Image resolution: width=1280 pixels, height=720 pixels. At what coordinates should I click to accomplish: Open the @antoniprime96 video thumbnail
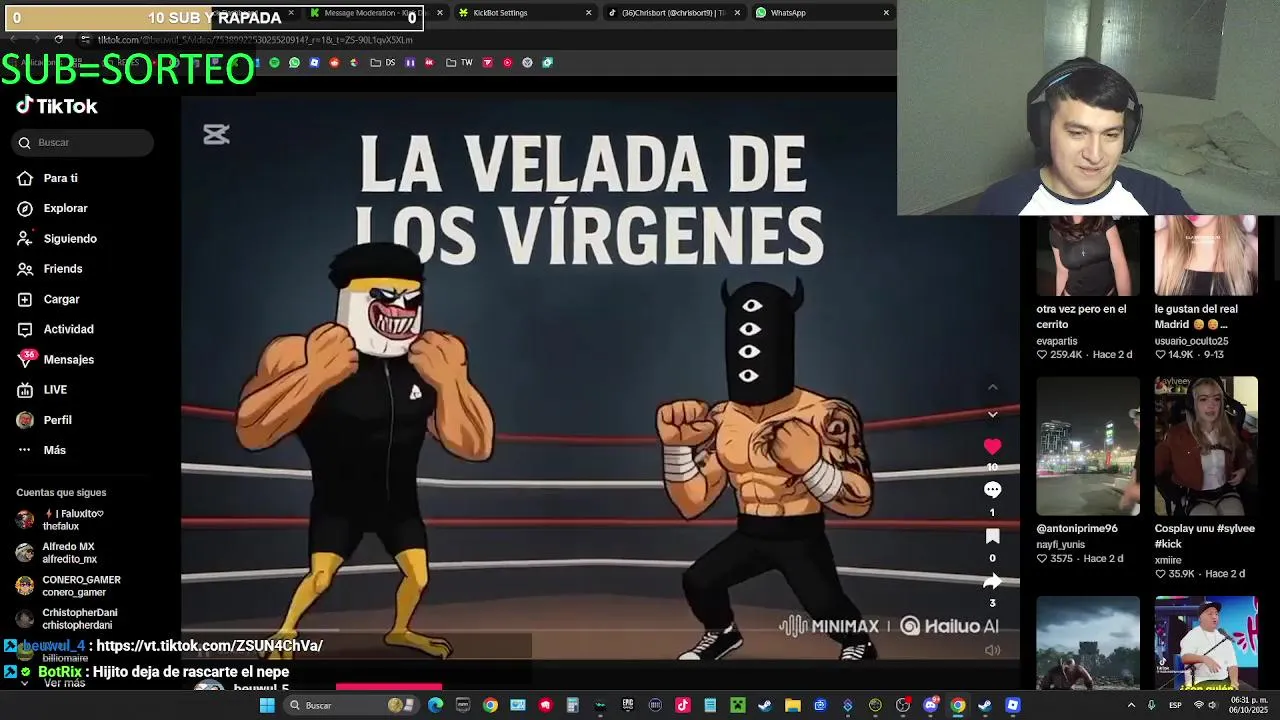tap(1087, 446)
